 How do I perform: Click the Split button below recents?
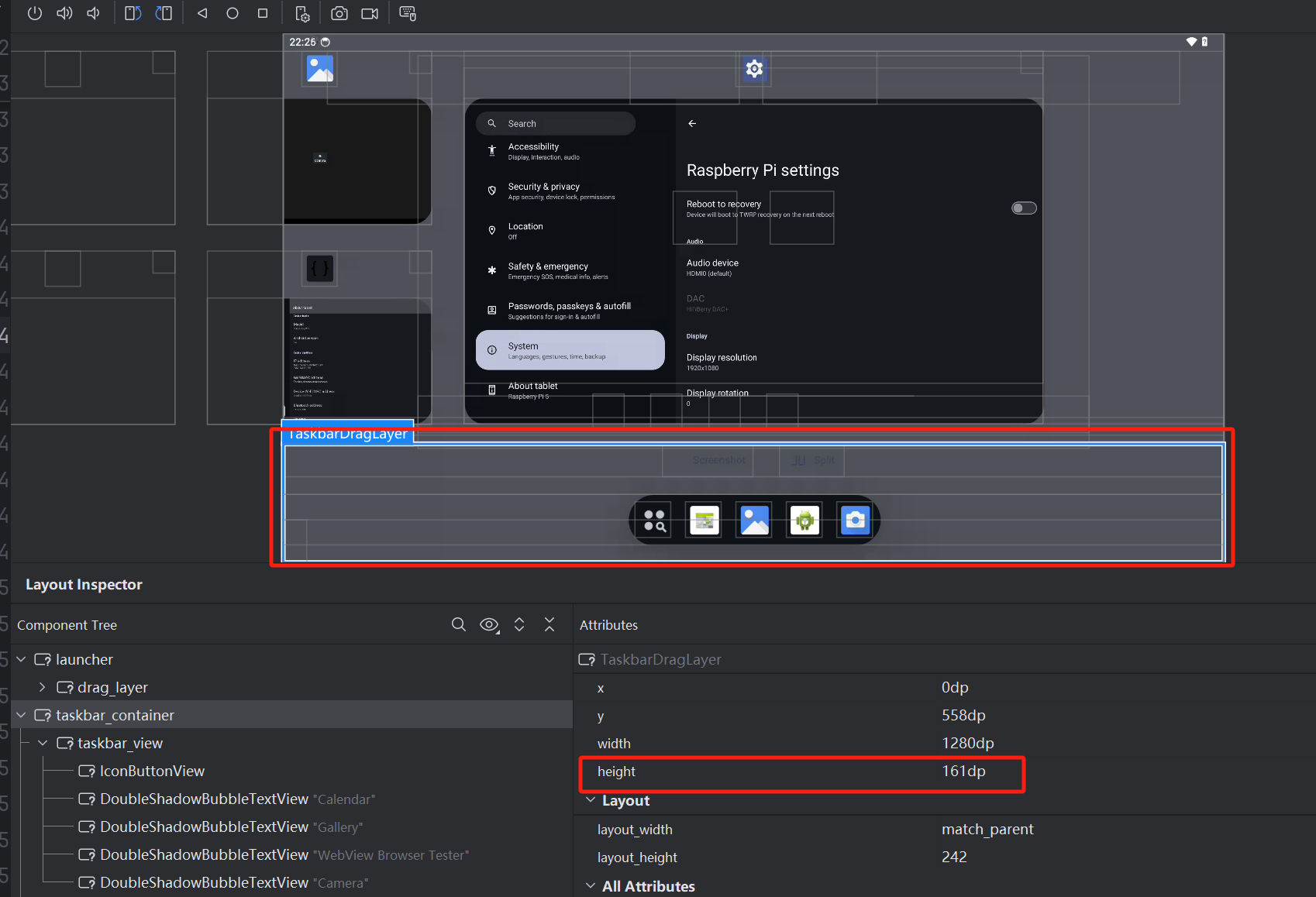coord(812,460)
